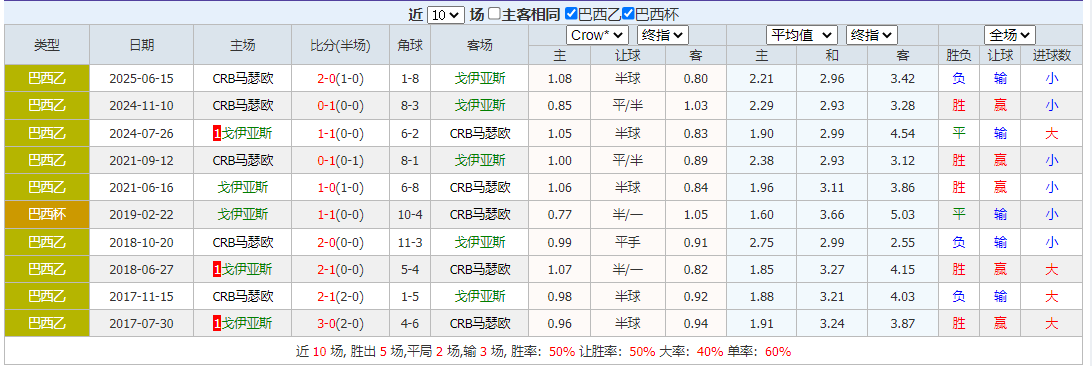The width and height of the screenshot is (1092, 366).
Task: Click the 巴西乙 tag in the 2025-06-15 row
Action: pyautogui.click(x=47, y=79)
